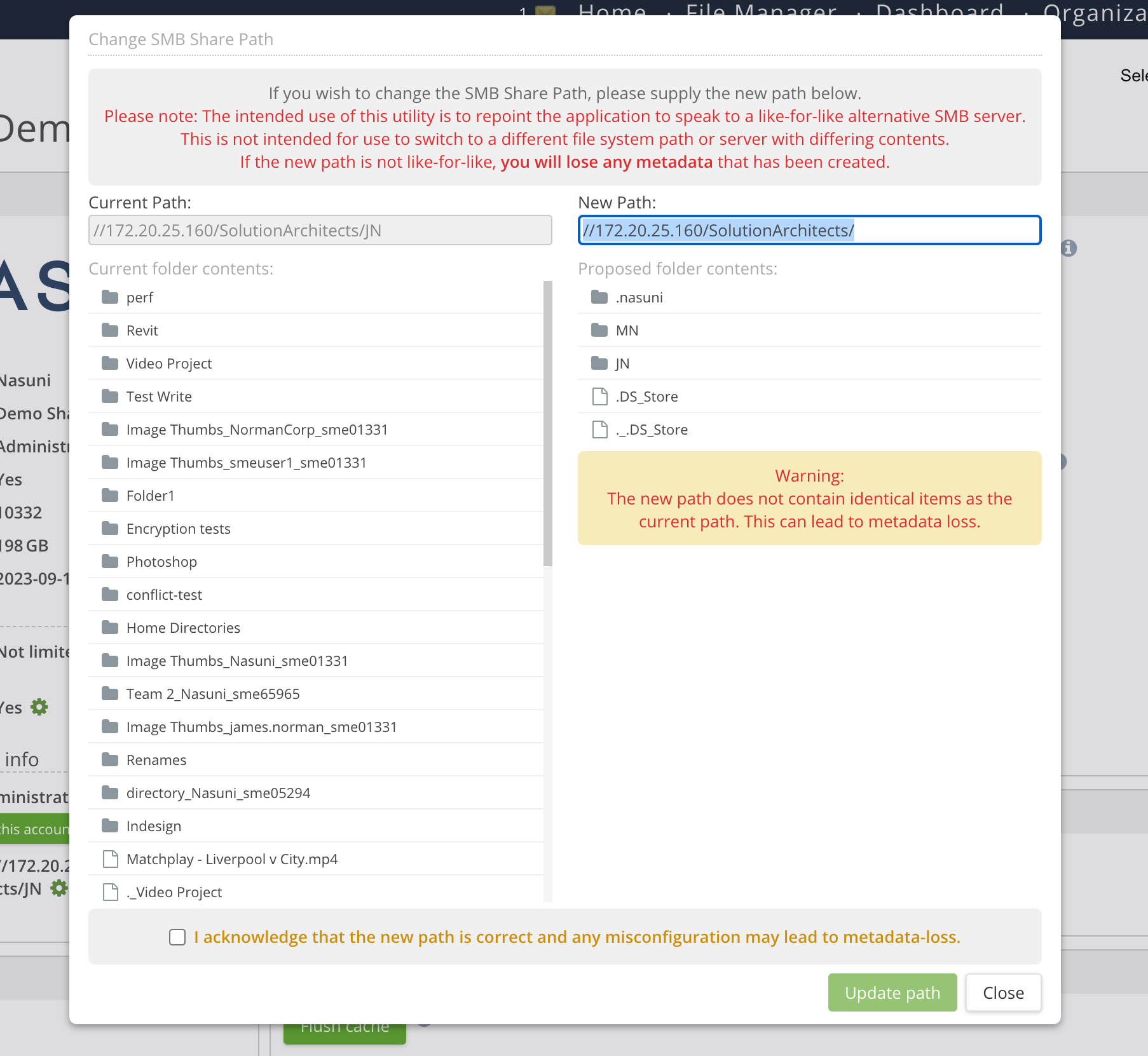The height and width of the screenshot is (1056, 1148).
Task: Open the Dashboard menu item
Action: tap(940, 11)
